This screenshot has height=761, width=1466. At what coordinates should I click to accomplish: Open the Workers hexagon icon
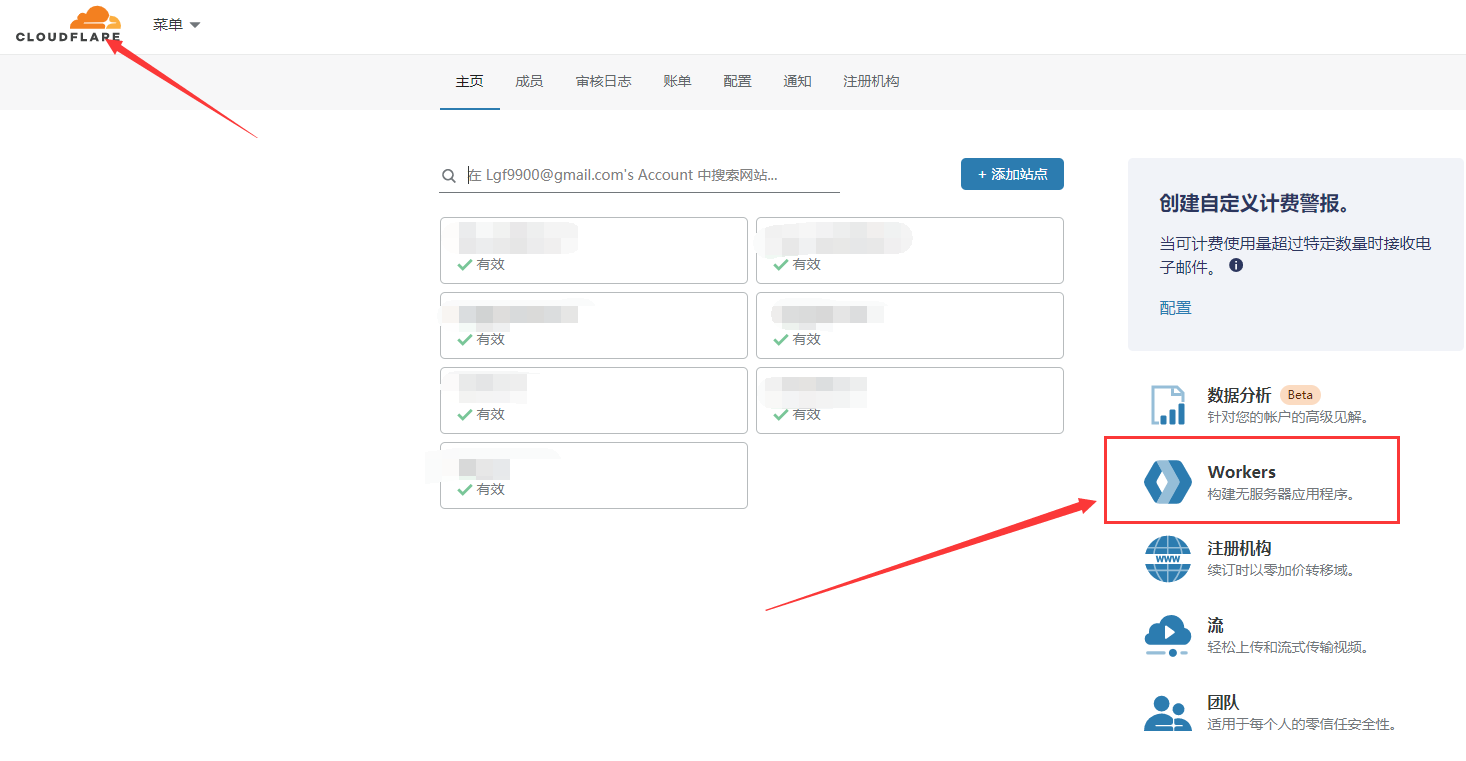click(x=1167, y=482)
